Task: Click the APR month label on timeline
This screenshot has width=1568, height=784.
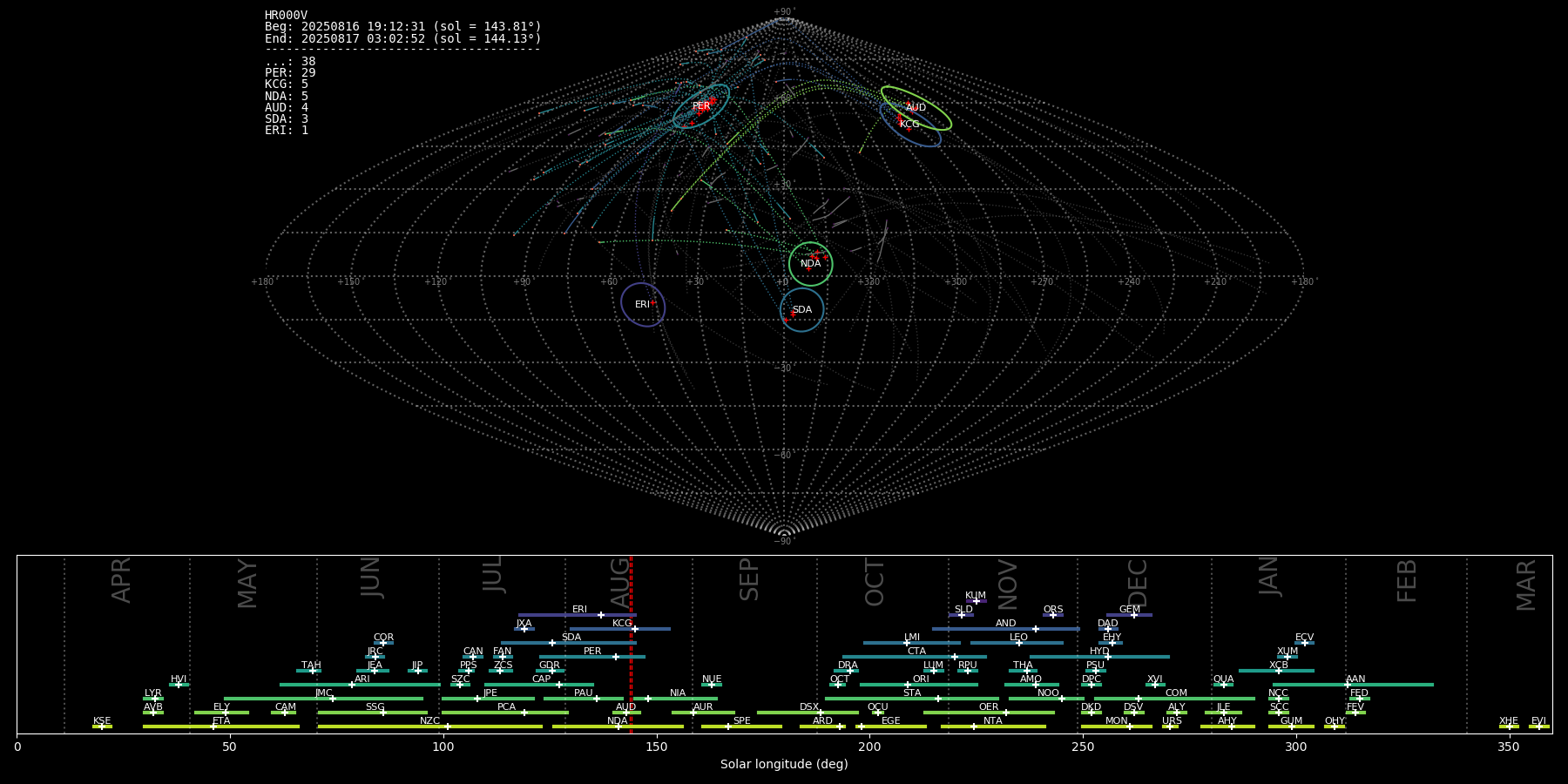Action: tap(122, 579)
